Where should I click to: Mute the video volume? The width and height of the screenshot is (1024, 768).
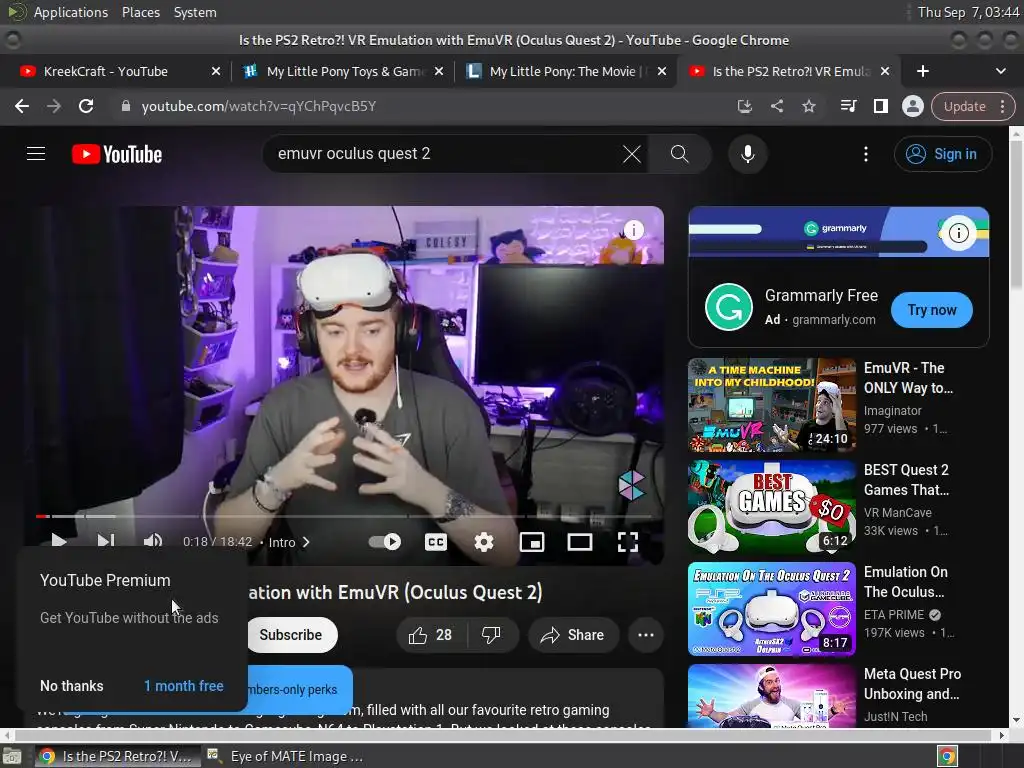pyautogui.click(x=153, y=541)
